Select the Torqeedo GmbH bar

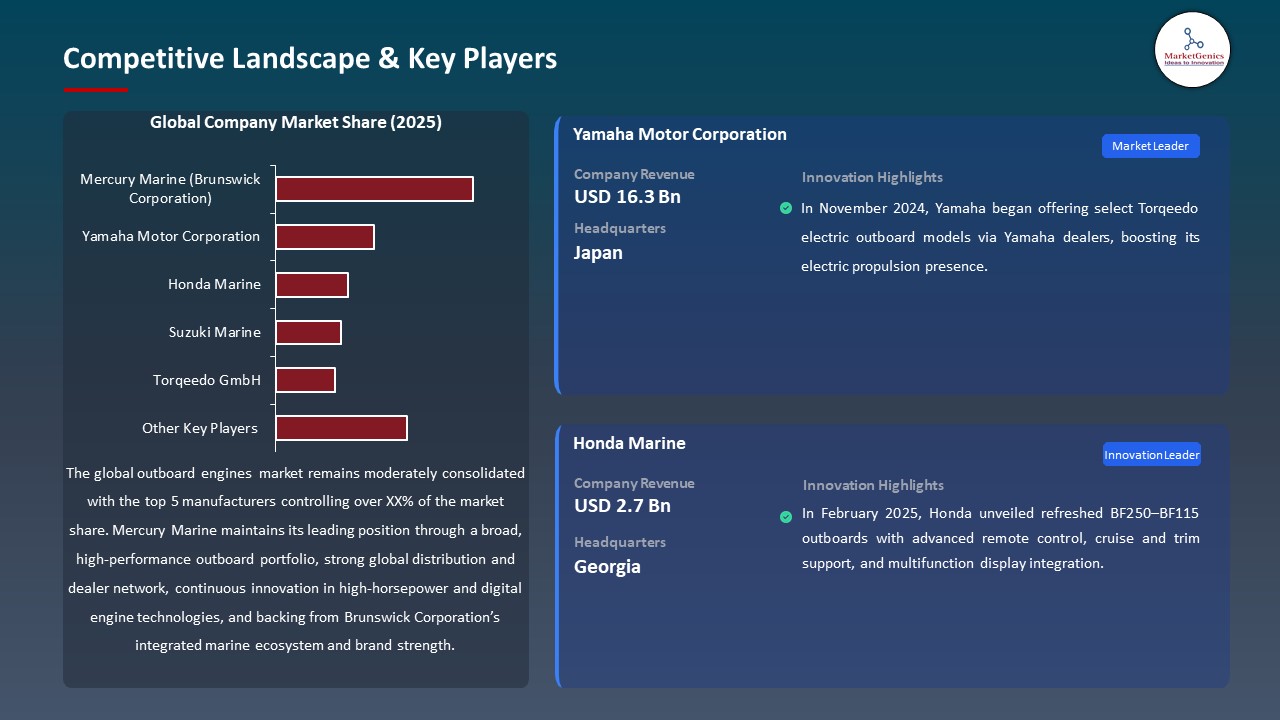pyautogui.click(x=306, y=380)
